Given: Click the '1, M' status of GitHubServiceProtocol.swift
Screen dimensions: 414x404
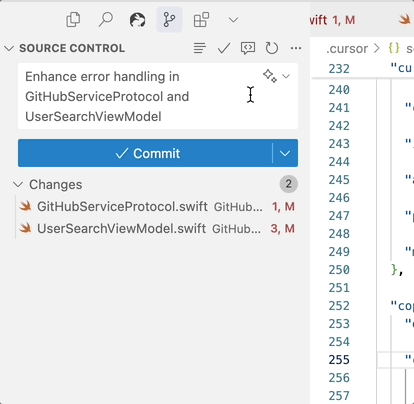Looking at the screenshot, I should click(x=283, y=207).
